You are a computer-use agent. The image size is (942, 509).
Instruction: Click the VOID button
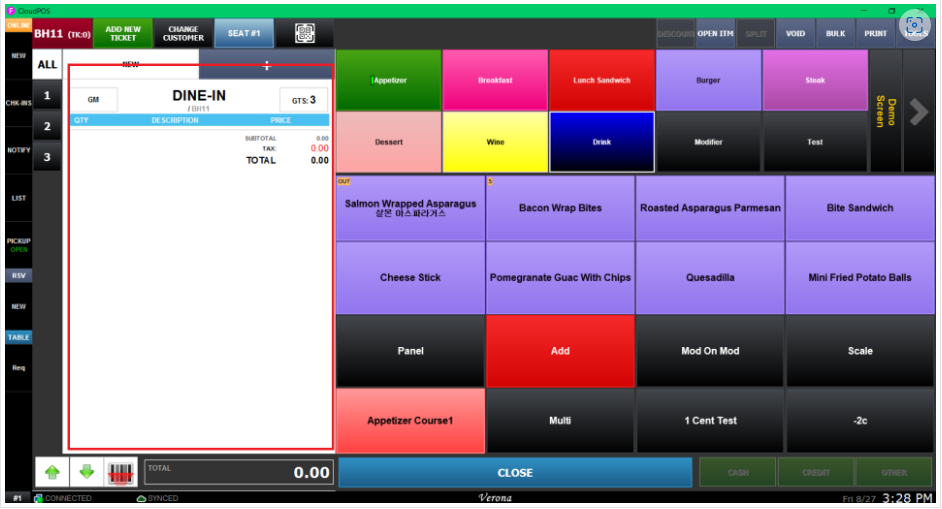point(795,34)
